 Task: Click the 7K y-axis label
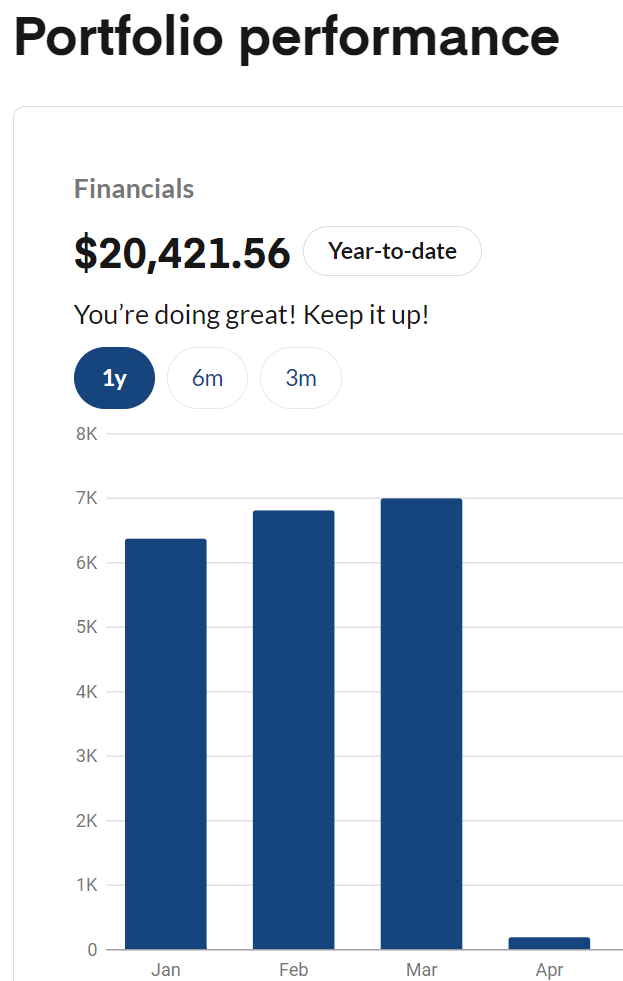click(x=86, y=498)
